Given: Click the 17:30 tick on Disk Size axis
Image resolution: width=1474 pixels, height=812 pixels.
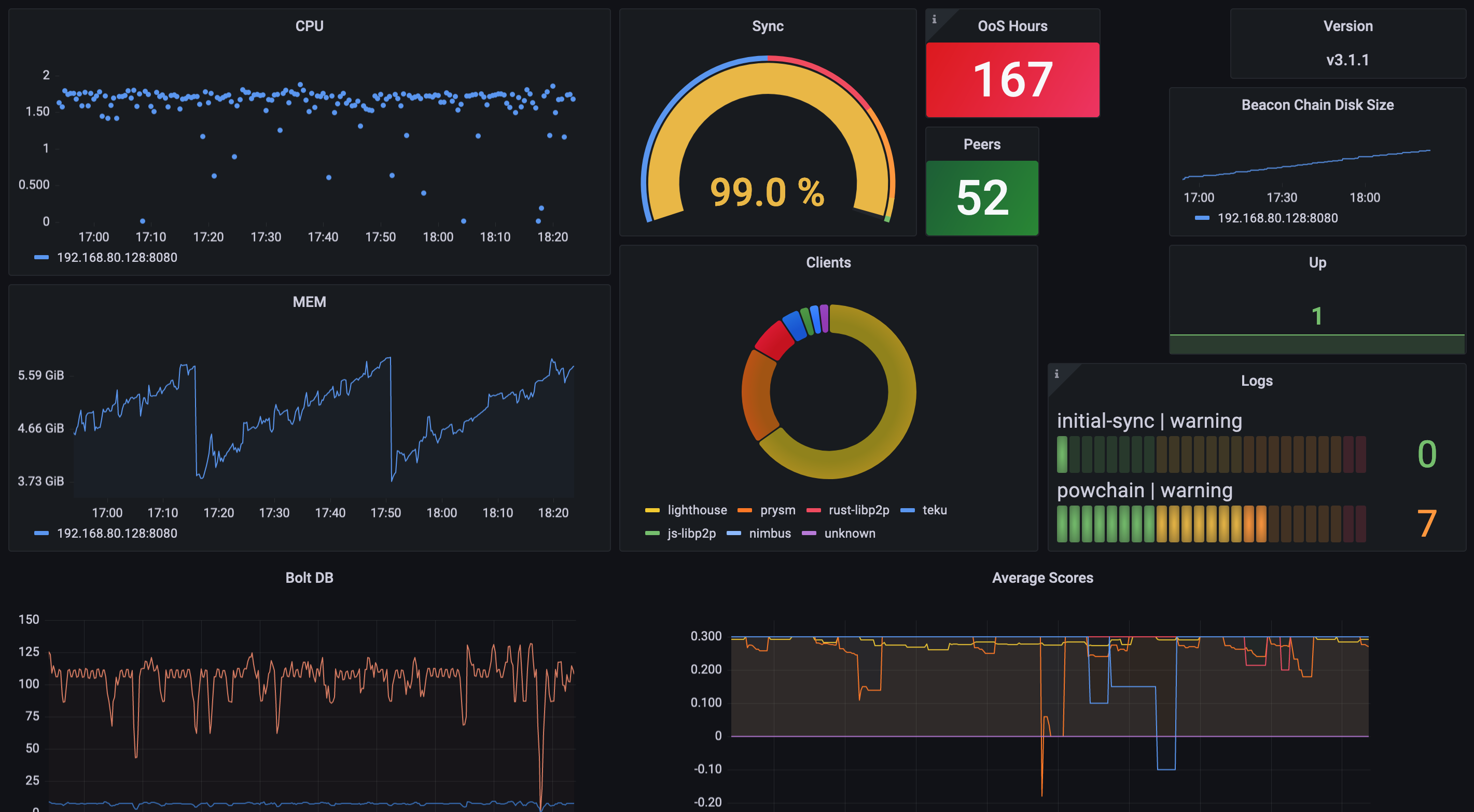Looking at the screenshot, I should [1282, 198].
